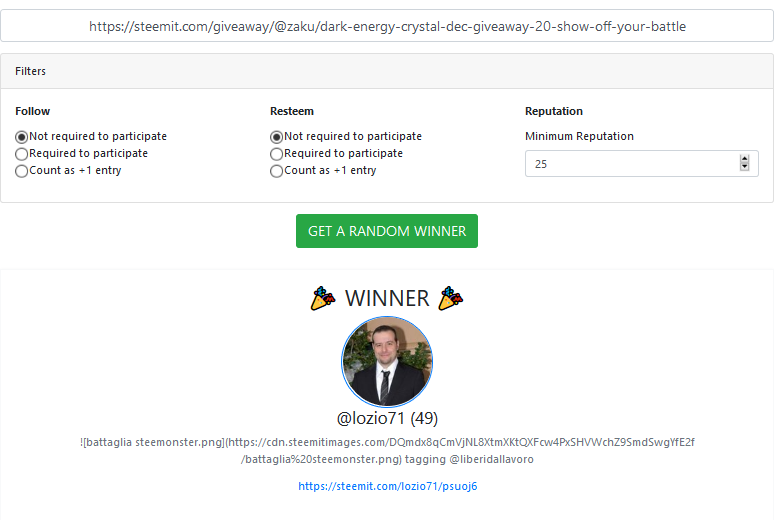Click the WINNER heading text
This screenshot has height=520, width=774.
tap(387, 298)
